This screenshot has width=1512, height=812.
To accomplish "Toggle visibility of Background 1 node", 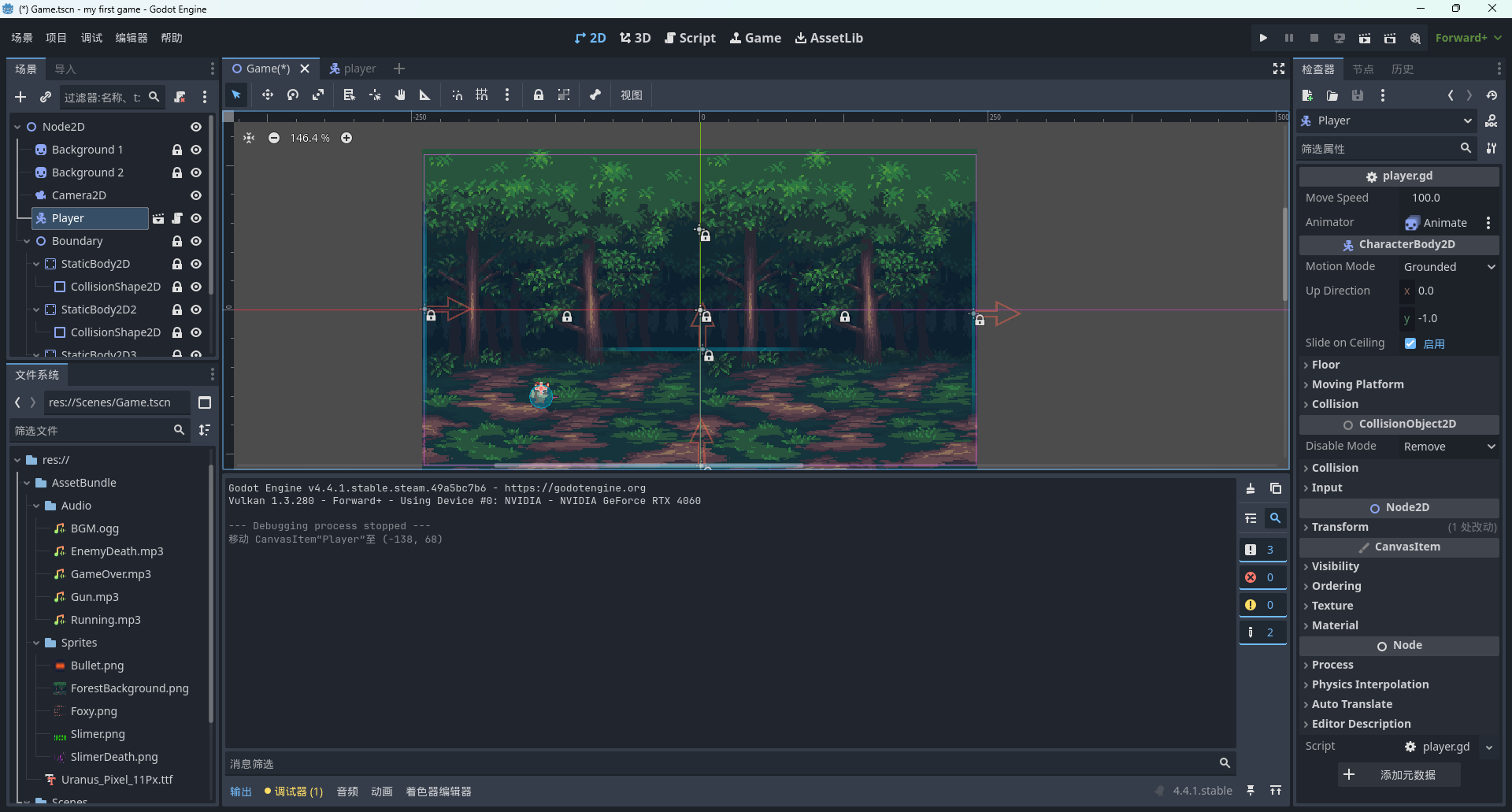I will click(196, 150).
